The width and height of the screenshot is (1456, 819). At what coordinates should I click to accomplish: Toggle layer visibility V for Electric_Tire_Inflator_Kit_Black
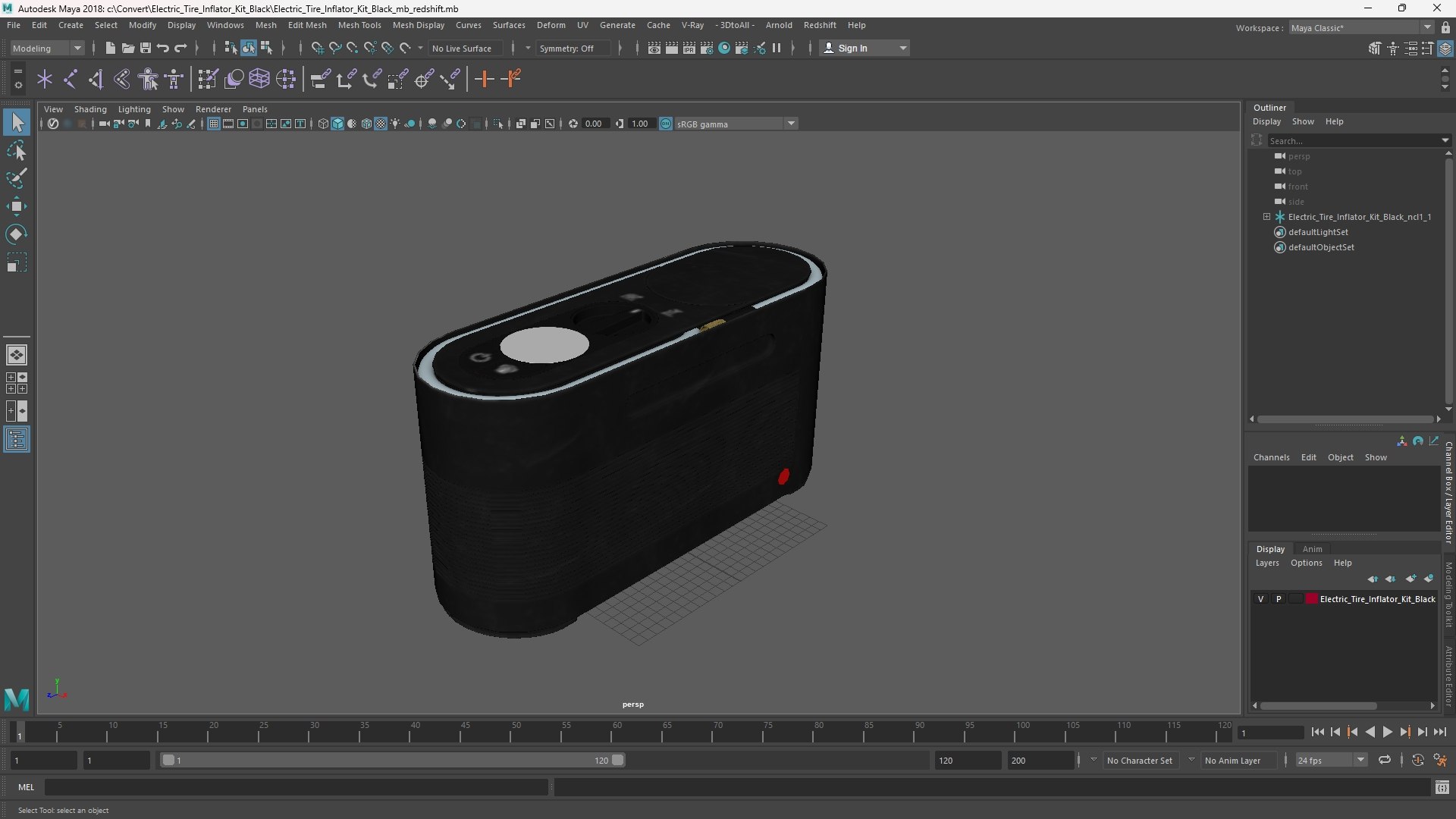point(1260,599)
